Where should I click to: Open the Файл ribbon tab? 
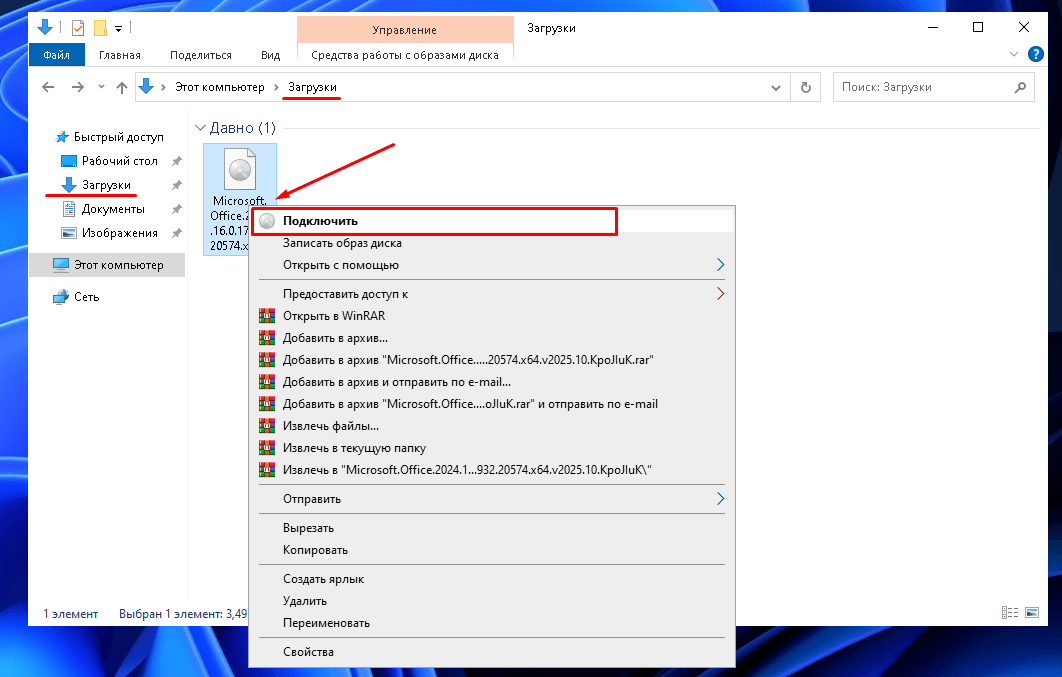tap(57, 55)
